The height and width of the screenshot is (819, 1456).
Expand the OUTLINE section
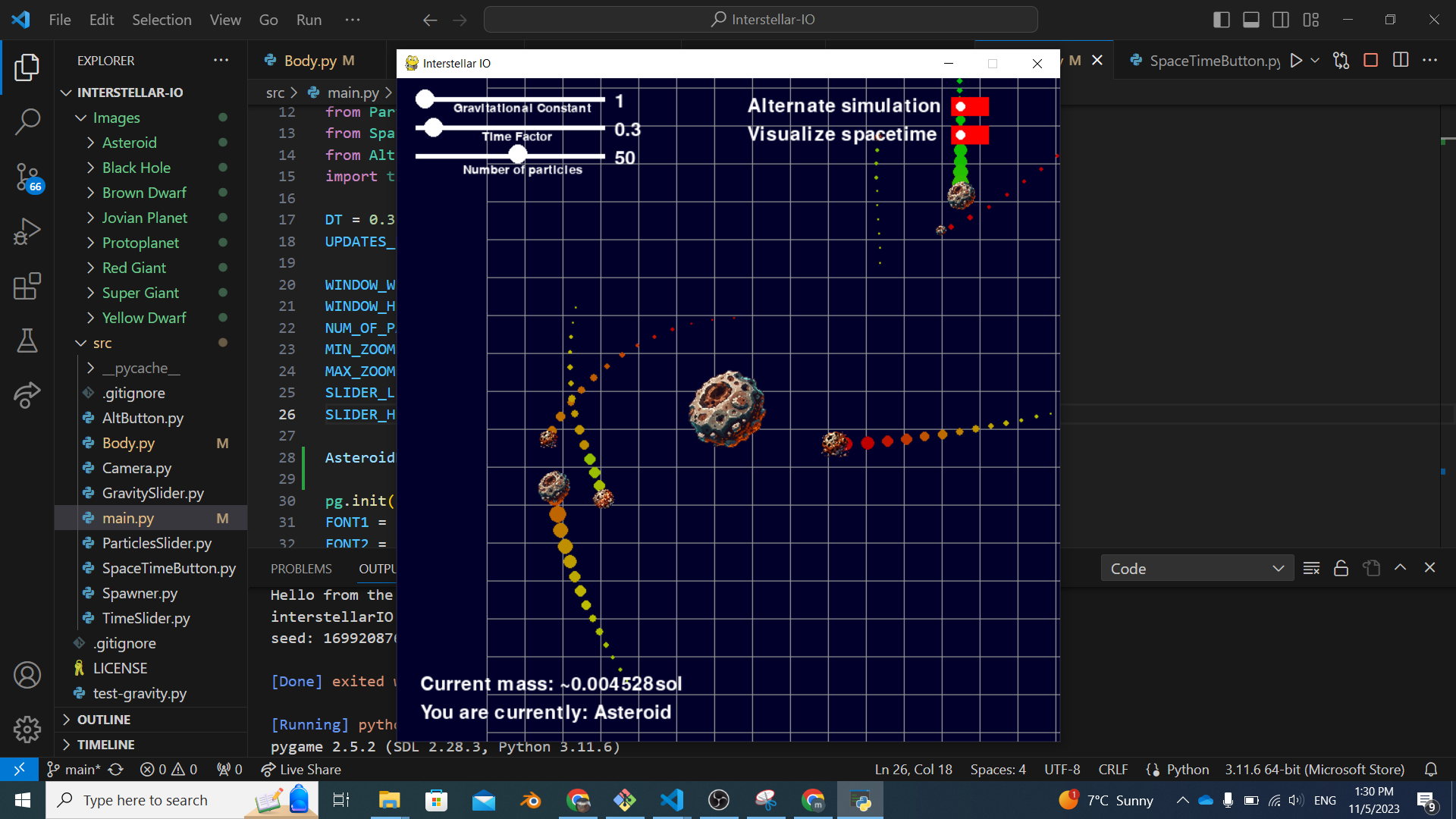[104, 720]
